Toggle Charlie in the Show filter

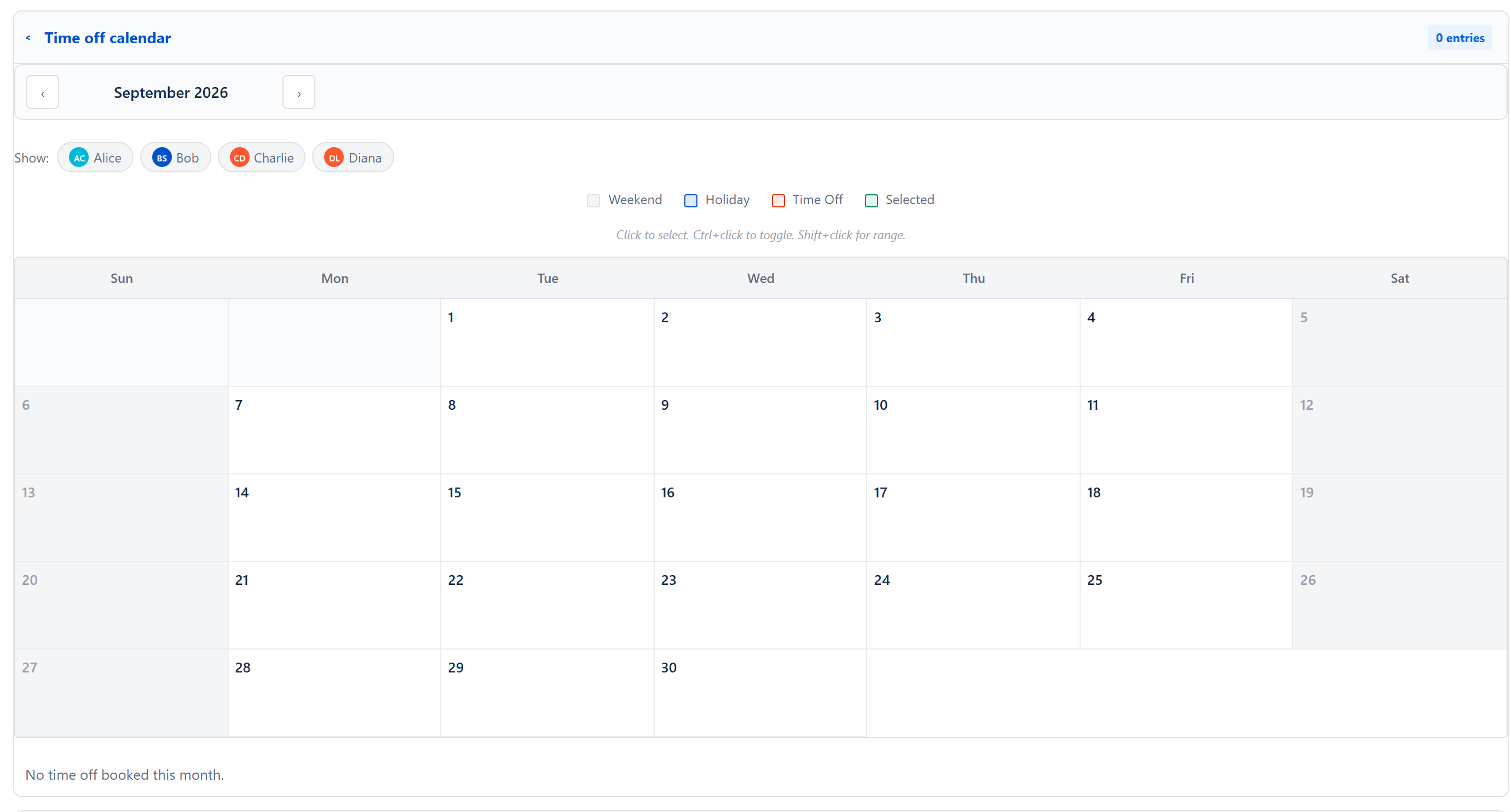[x=262, y=158]
